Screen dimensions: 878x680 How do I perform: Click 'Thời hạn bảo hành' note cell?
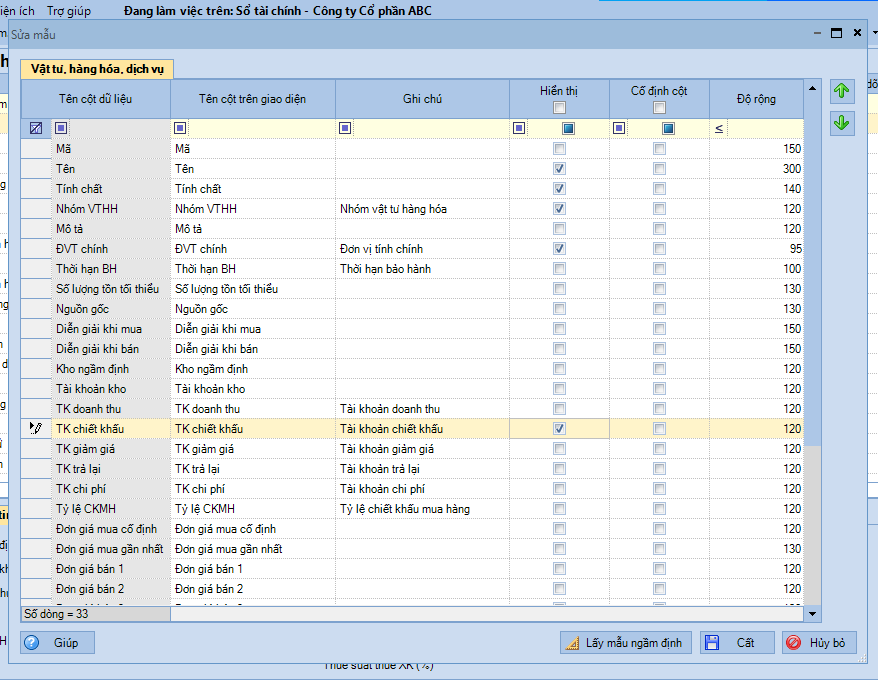coord(422,269)
